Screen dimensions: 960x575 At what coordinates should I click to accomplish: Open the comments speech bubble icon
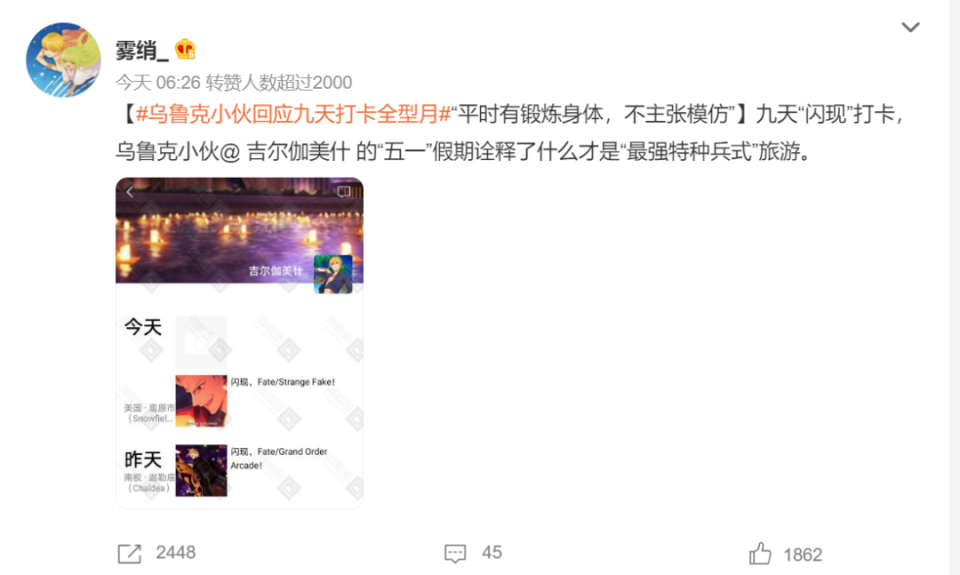[455, 554]
